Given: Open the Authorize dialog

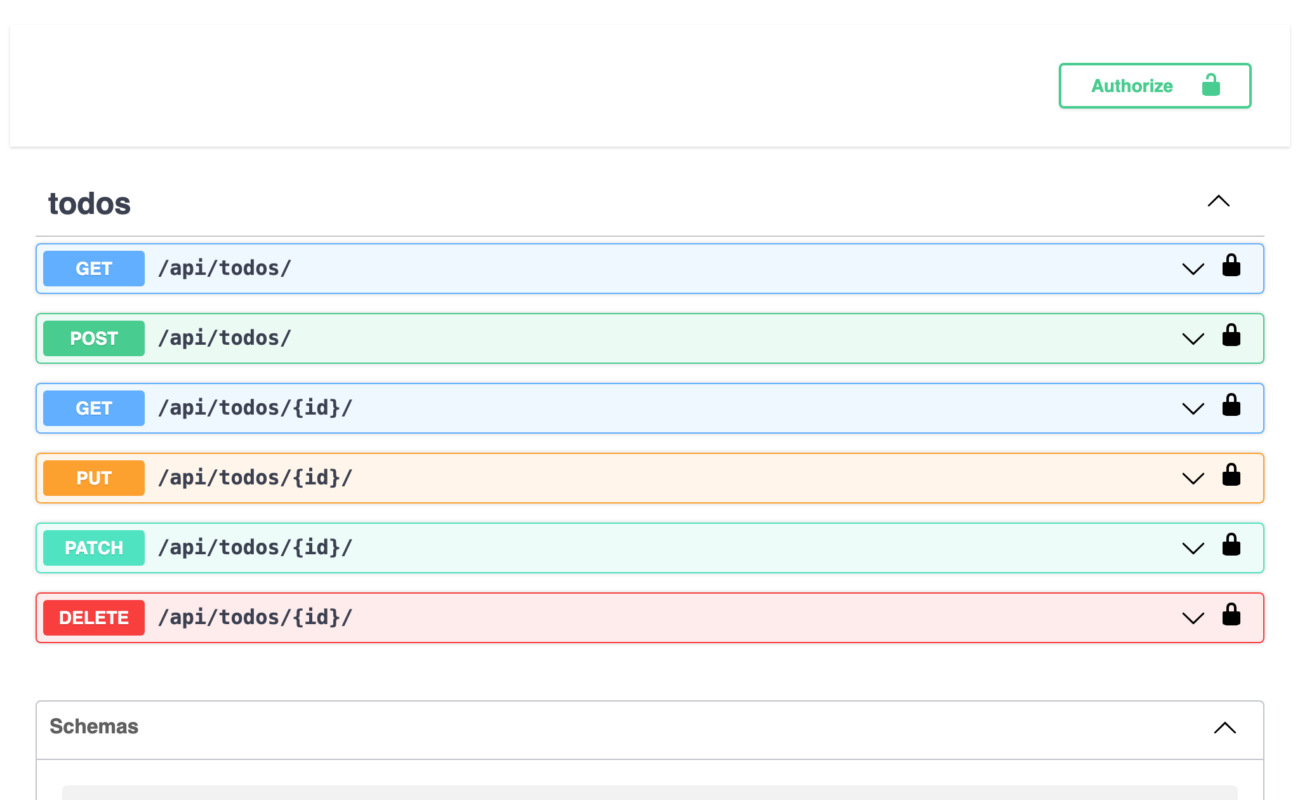Looking at the screenshot, I should coord(1155,86).
